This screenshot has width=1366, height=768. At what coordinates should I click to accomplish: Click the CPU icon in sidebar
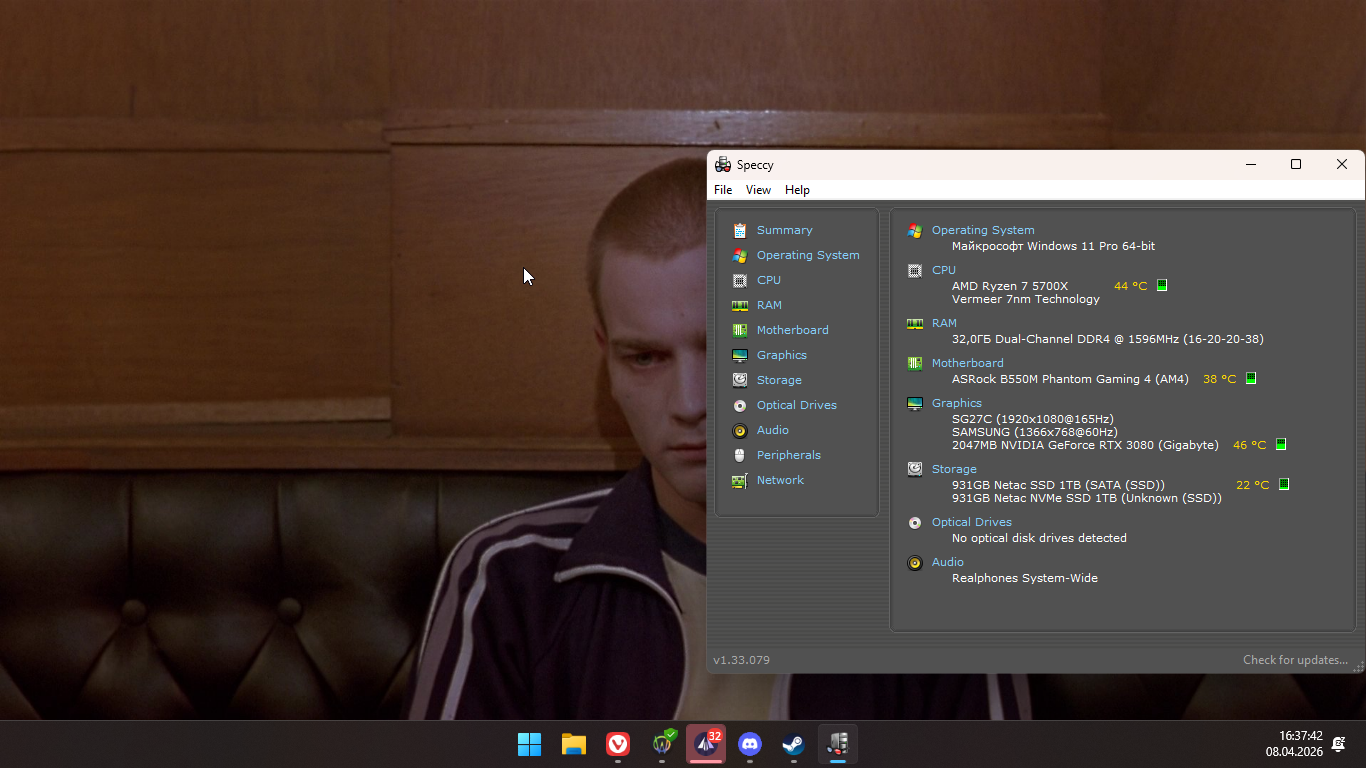[x=739, y=281]
